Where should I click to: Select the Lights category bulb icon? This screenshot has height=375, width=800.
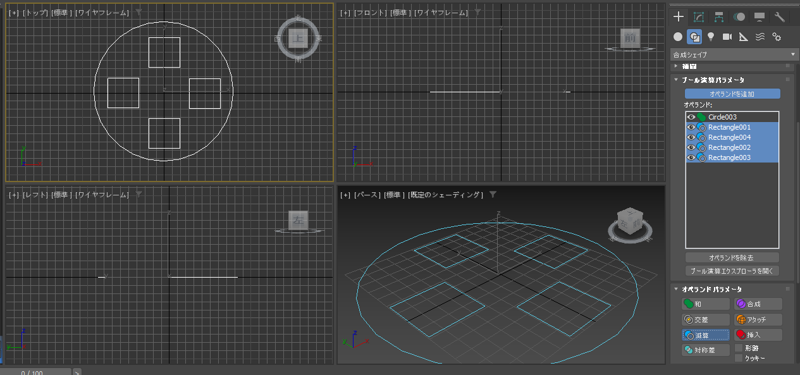tap(711, 37)
